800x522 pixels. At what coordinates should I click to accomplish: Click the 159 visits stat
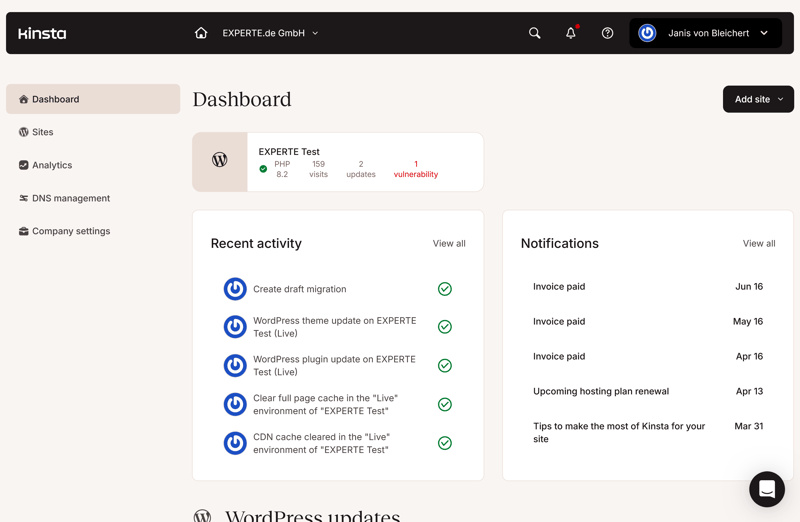point(318,169)
